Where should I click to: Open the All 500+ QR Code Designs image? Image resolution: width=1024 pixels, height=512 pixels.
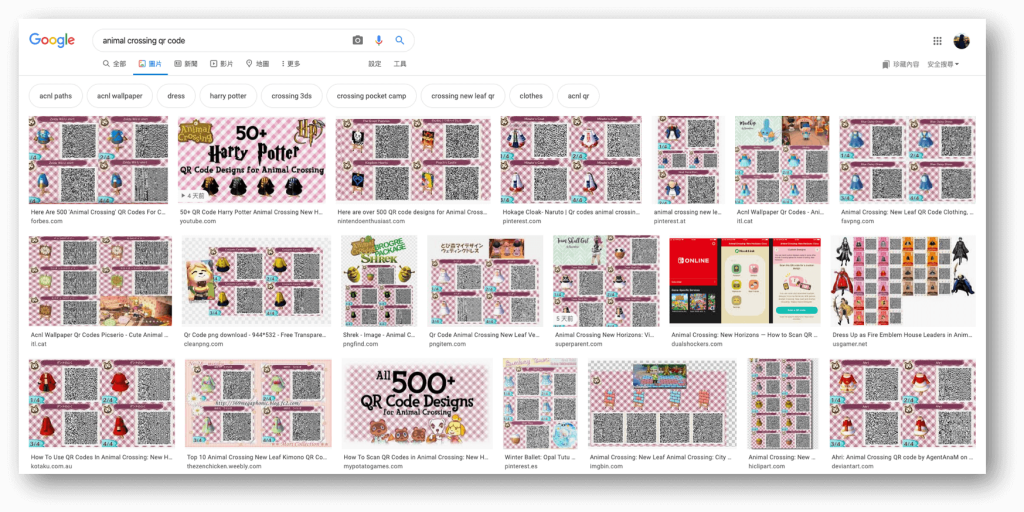tap(417, 404)
